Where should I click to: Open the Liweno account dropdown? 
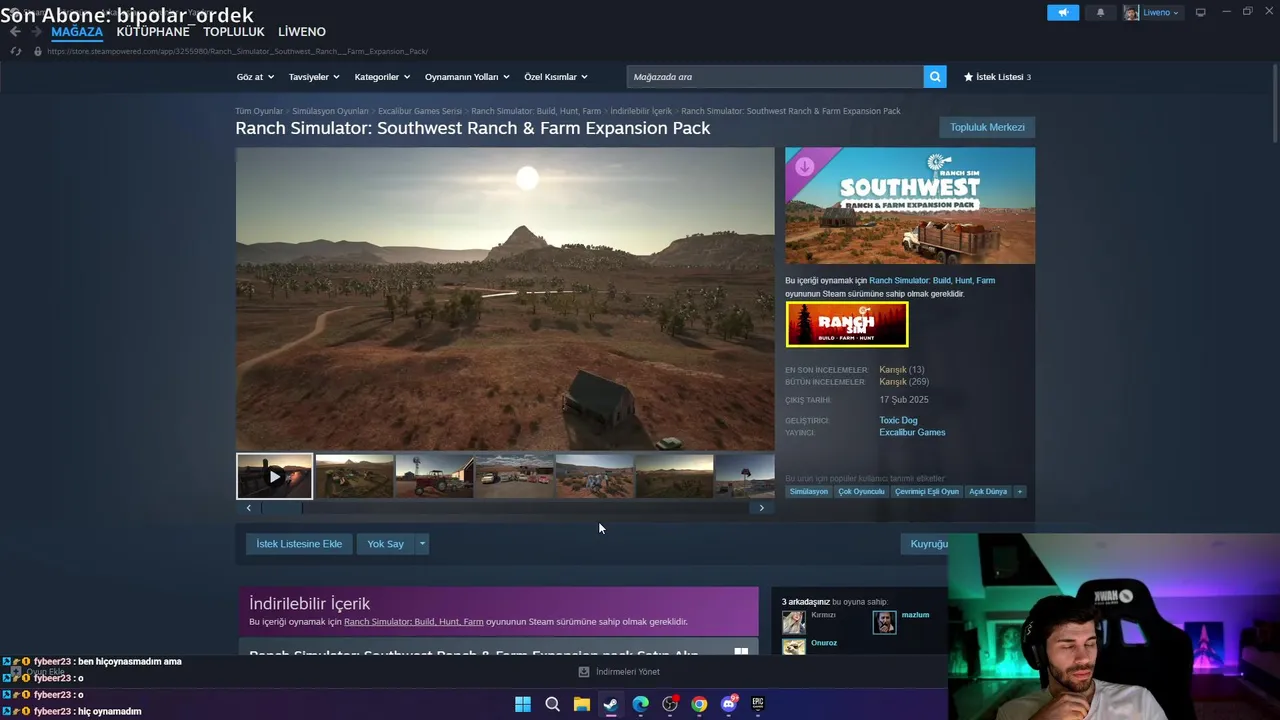coord(1161,12)
